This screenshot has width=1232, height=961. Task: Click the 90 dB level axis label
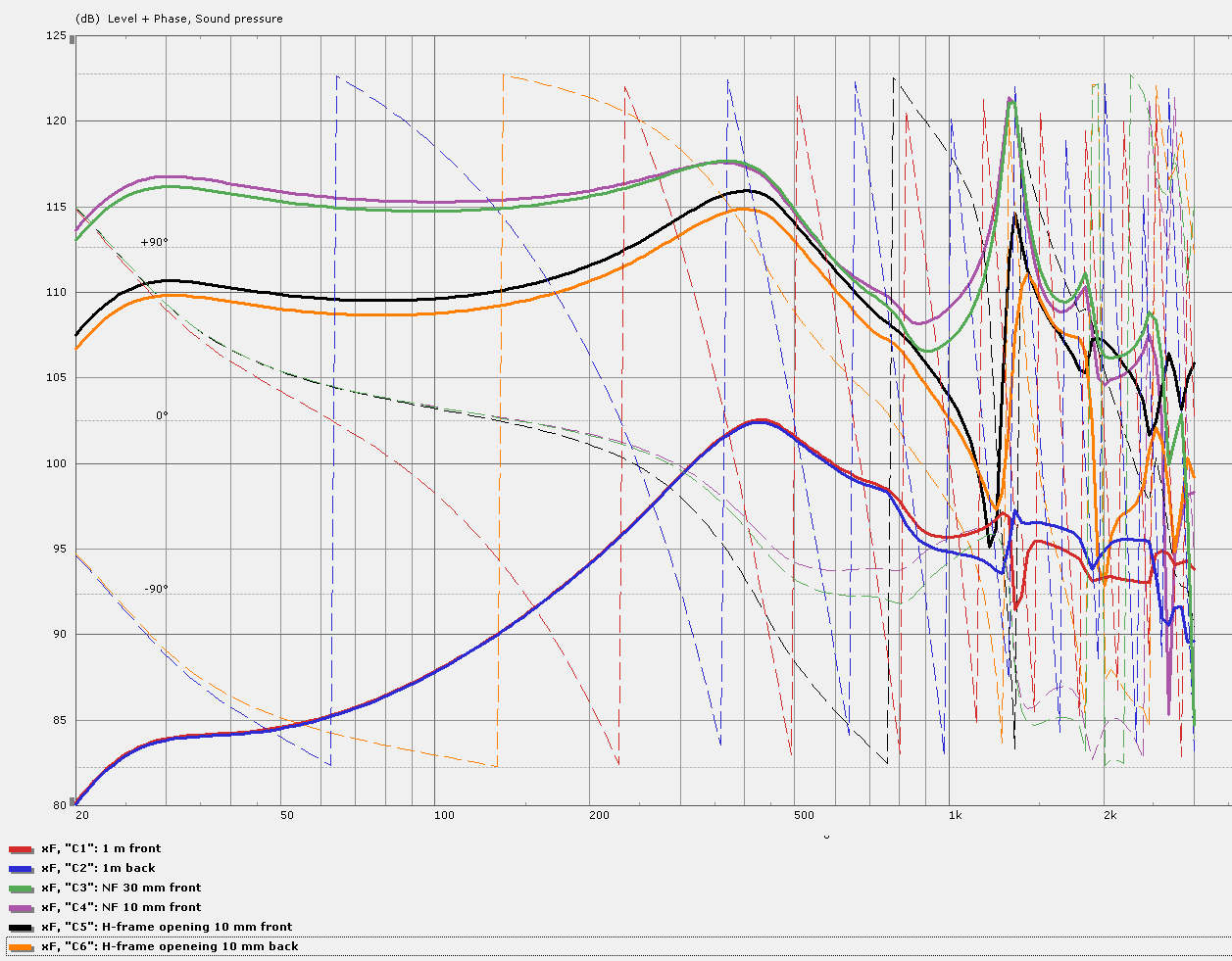click(x=59, y=635)
